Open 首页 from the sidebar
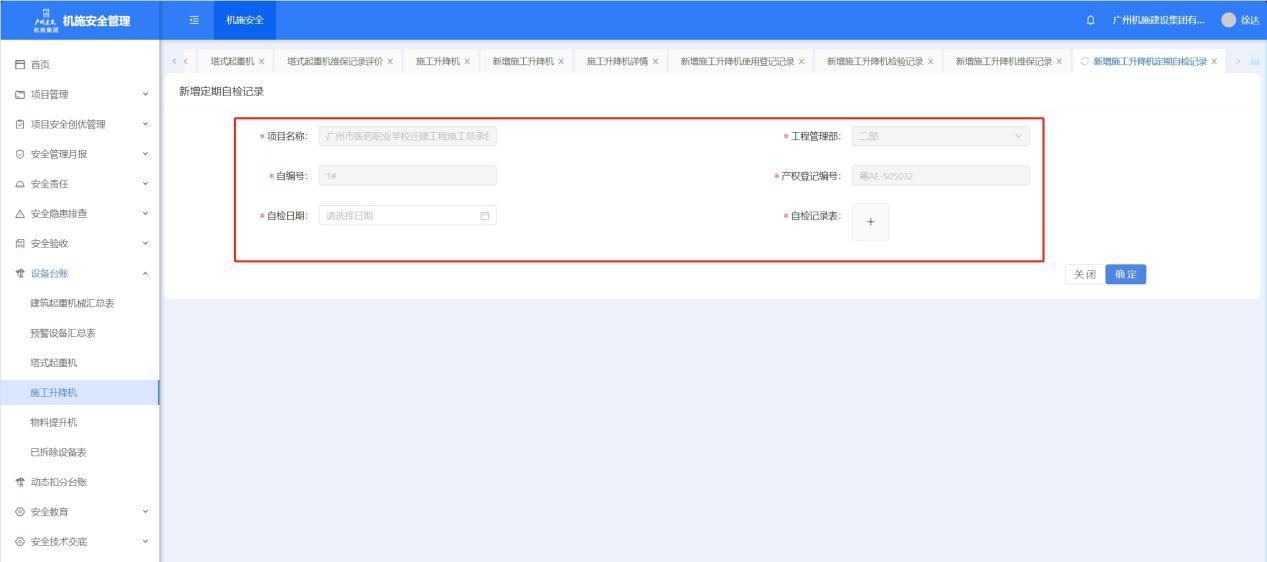Image resolution: width=1267 pixels, height=562 pixels. [40, 64]
